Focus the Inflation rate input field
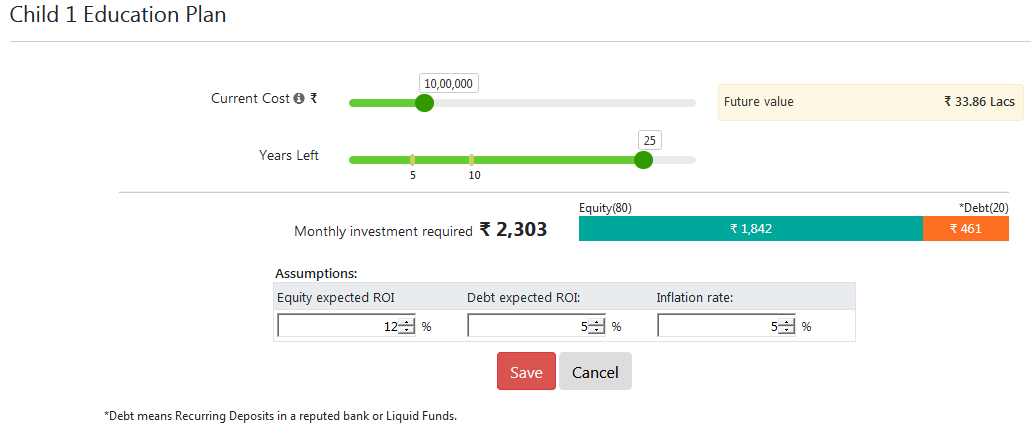 717,327
